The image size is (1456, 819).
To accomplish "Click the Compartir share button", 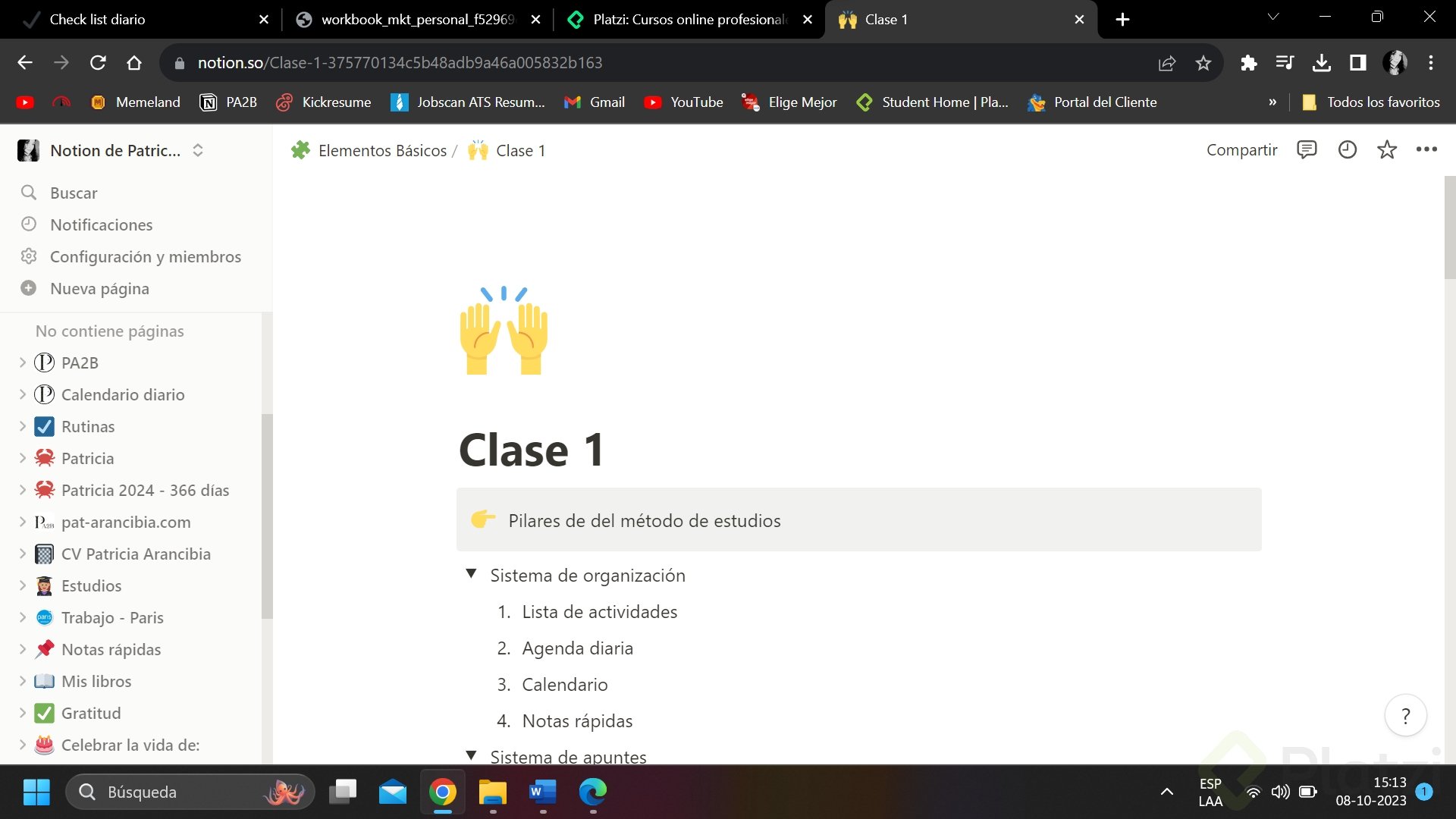I will [x=1241, y=150].
